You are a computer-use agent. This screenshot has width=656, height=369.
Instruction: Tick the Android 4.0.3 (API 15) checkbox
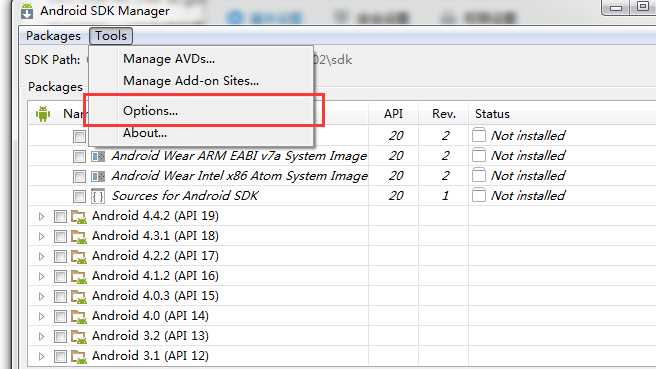click(60, 297)
